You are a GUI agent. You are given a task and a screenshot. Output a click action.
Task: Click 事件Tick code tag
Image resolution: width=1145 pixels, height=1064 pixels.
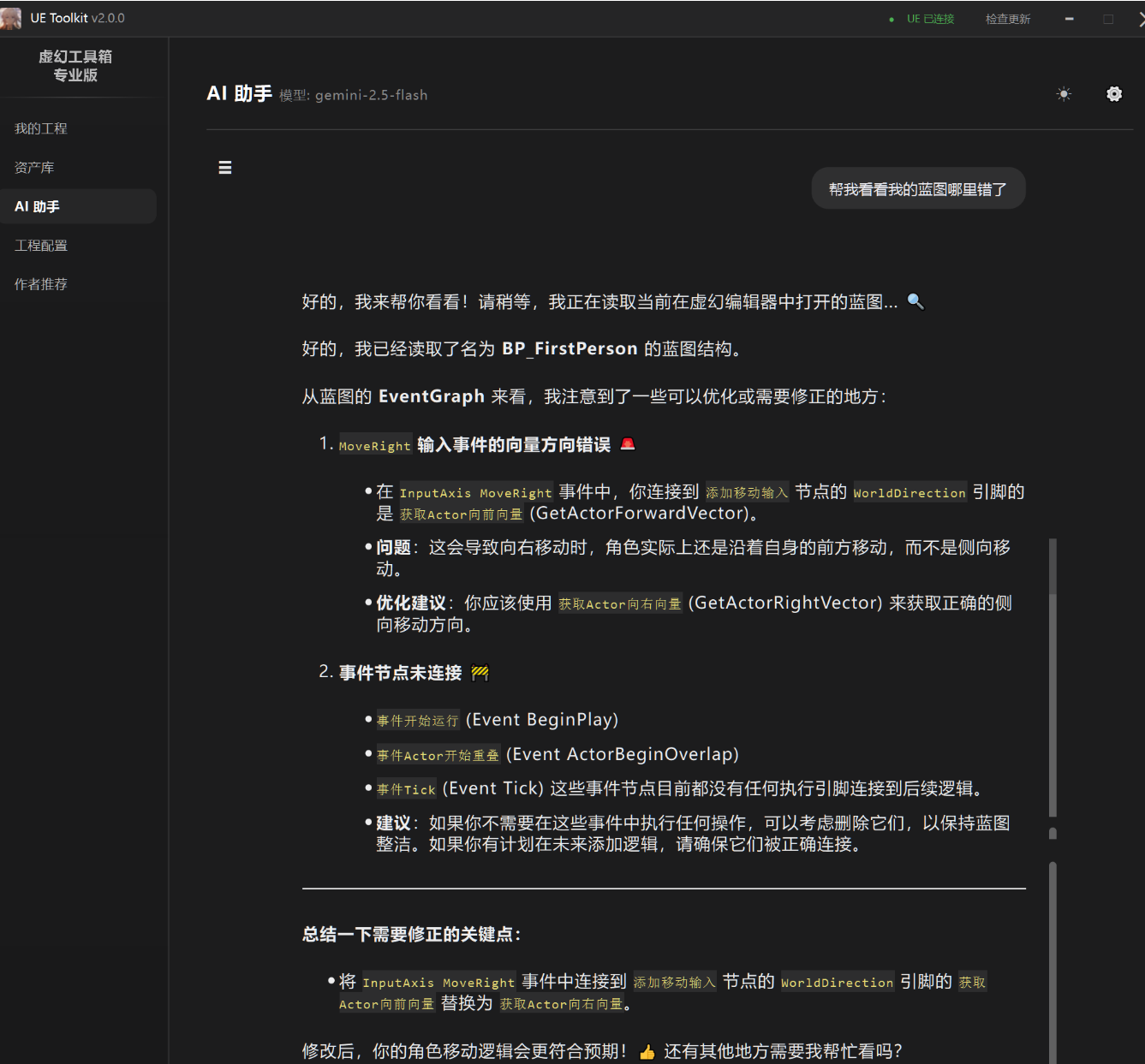coord(407,790)
